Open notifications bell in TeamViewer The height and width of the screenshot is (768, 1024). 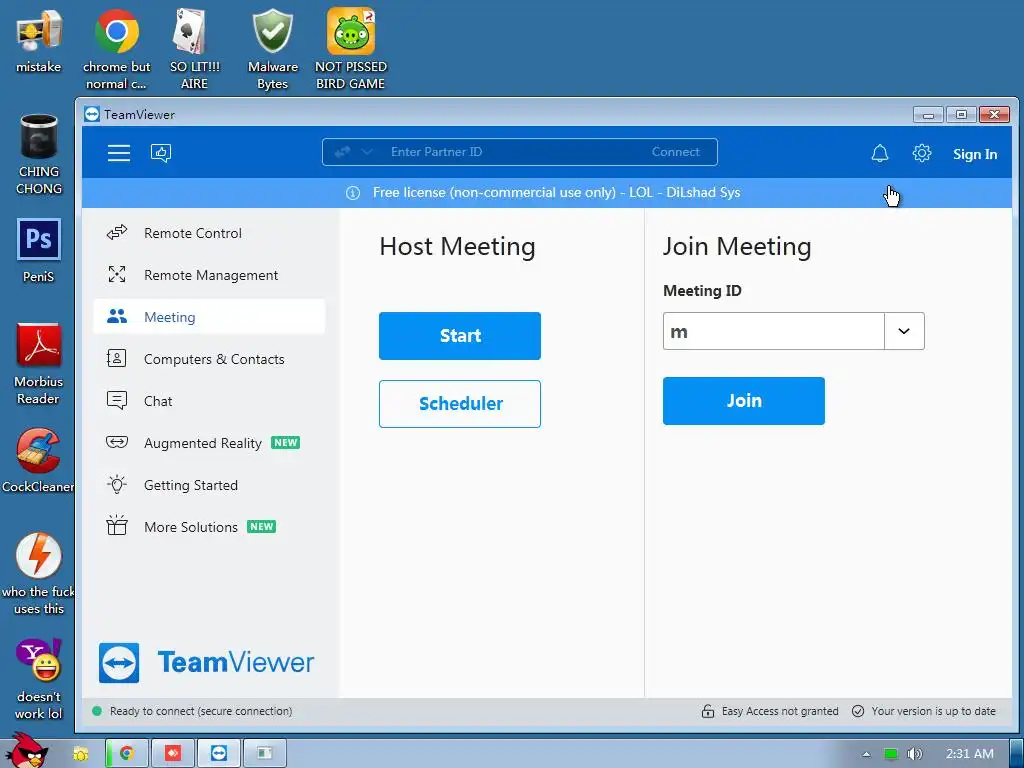pyautogui.click(x=880, y=153)
